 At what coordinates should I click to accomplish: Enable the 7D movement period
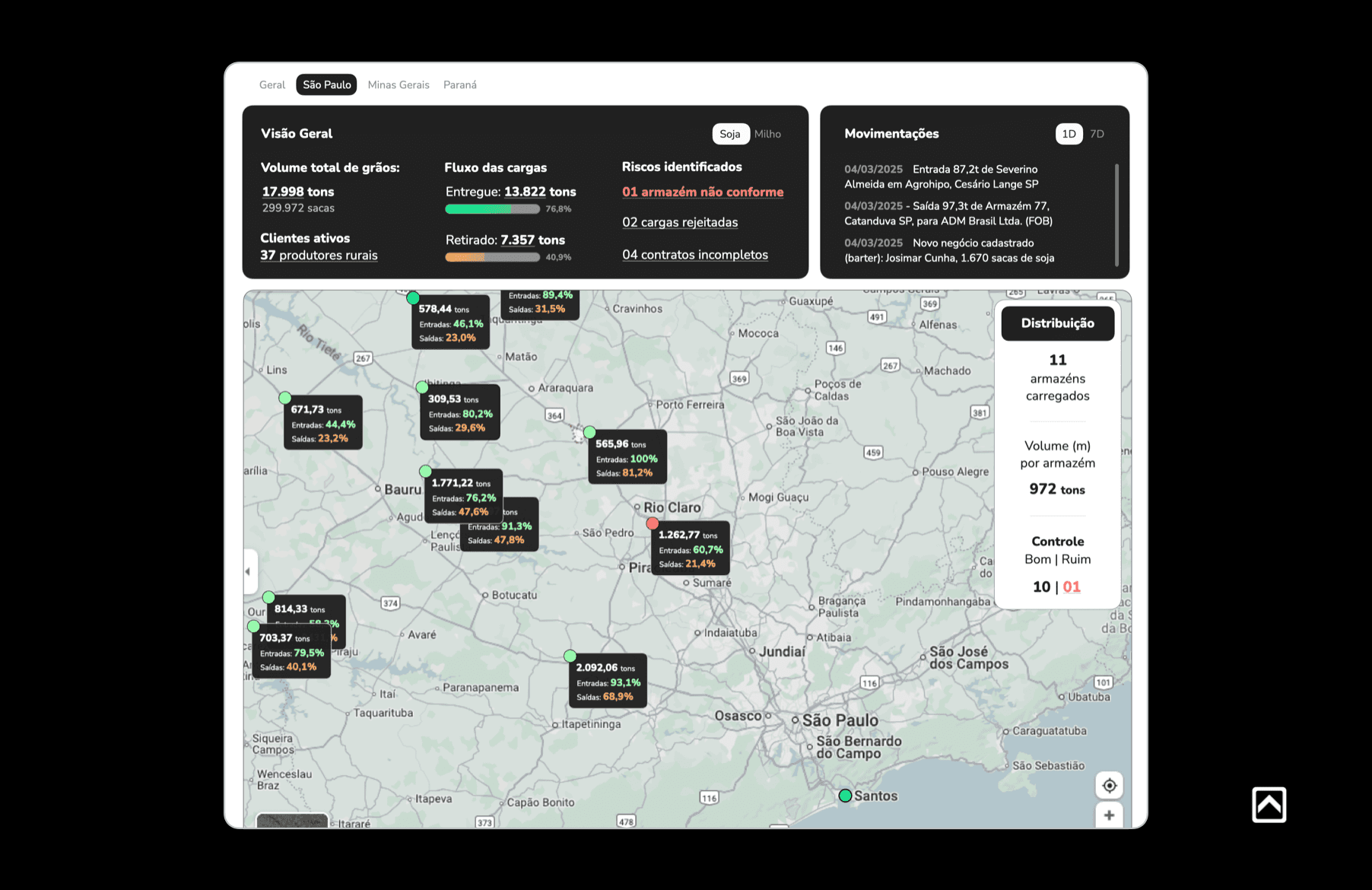pyautogui.click(x=1097, y=133)
